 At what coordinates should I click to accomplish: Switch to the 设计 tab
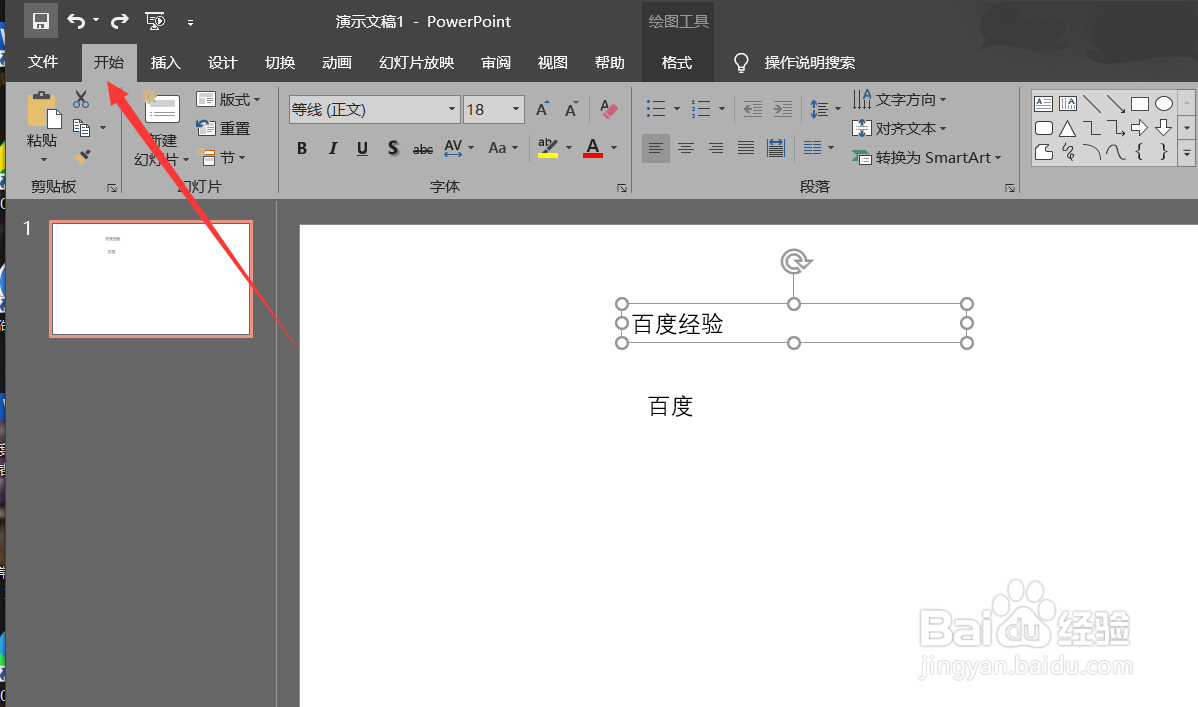(222, 63)
